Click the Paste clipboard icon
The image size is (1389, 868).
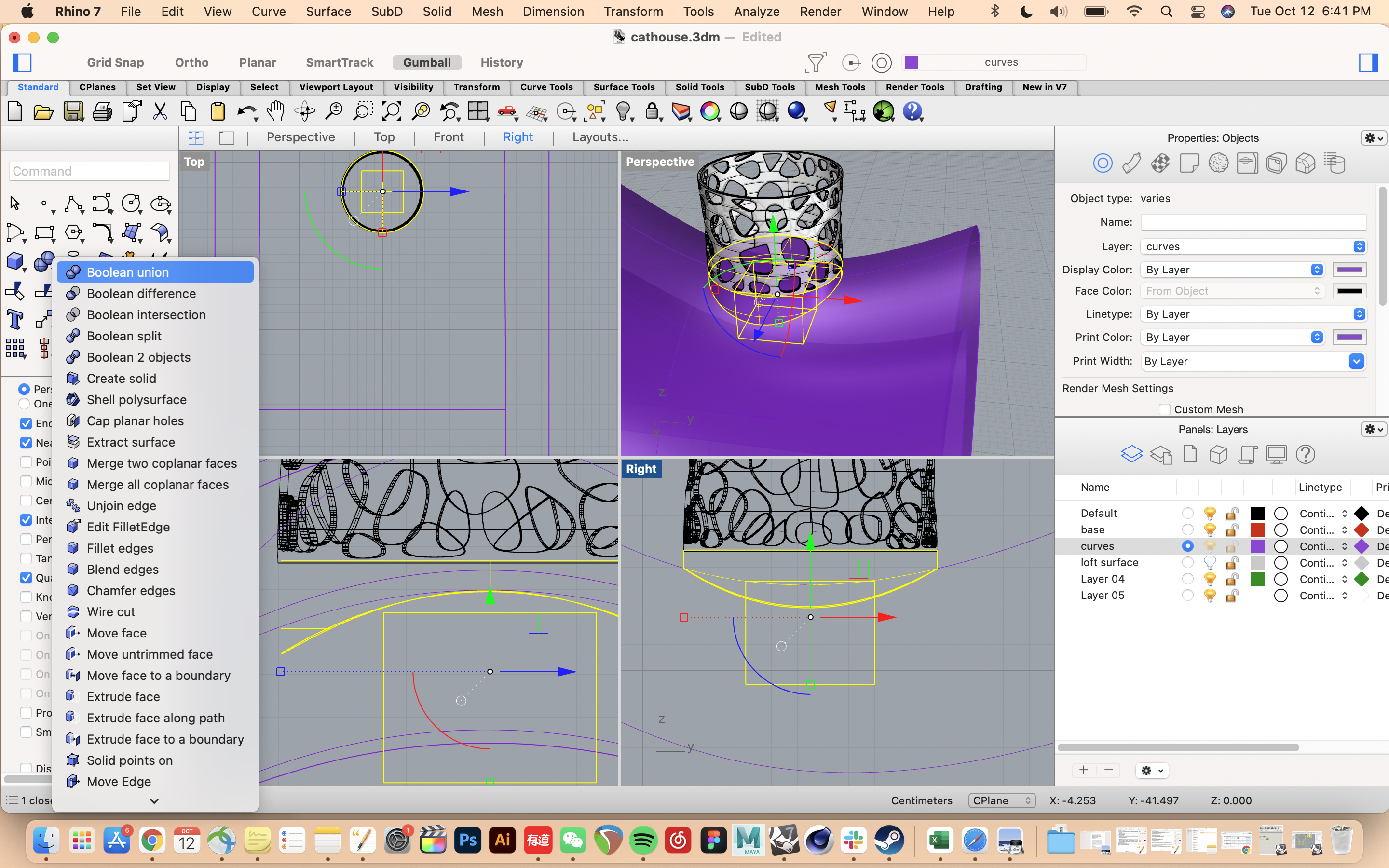pyautogui.click(x=218, y=111)
